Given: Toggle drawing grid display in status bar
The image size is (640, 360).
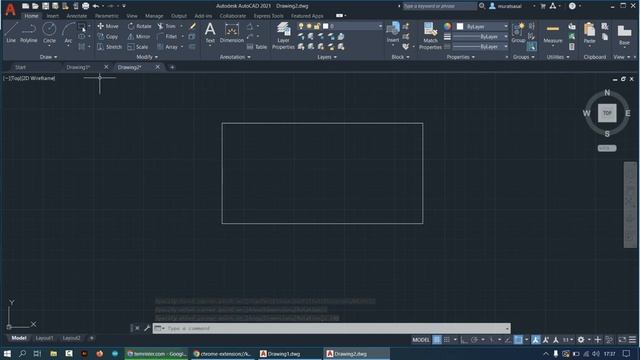Looking at the screenshot, I should 437,340.
